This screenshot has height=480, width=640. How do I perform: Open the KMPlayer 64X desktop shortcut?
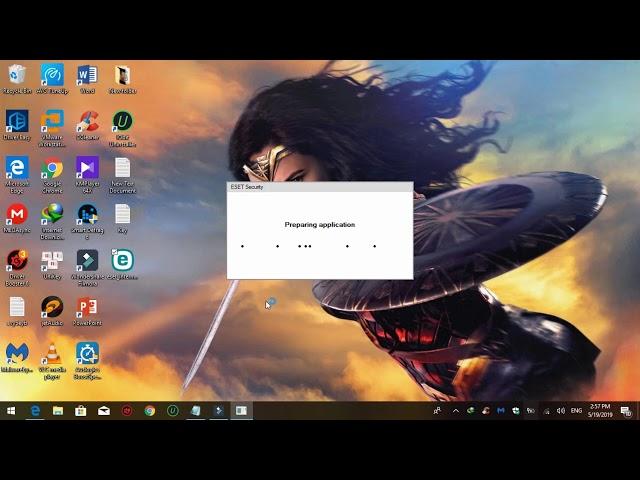(x=87, y=175)
